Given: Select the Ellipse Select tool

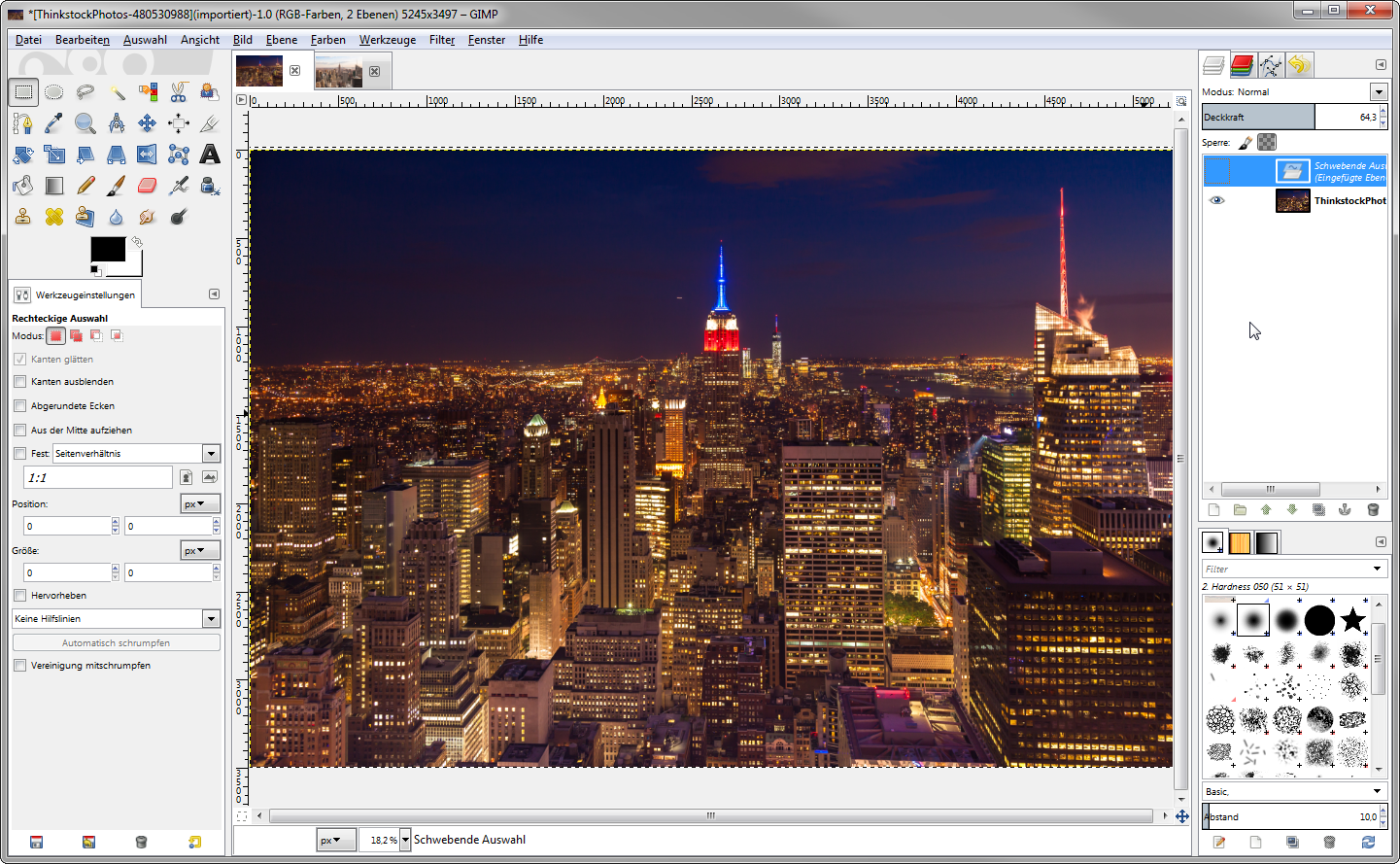Looking at the screenshot, I should pyautogui.click(x=54, y=92).
